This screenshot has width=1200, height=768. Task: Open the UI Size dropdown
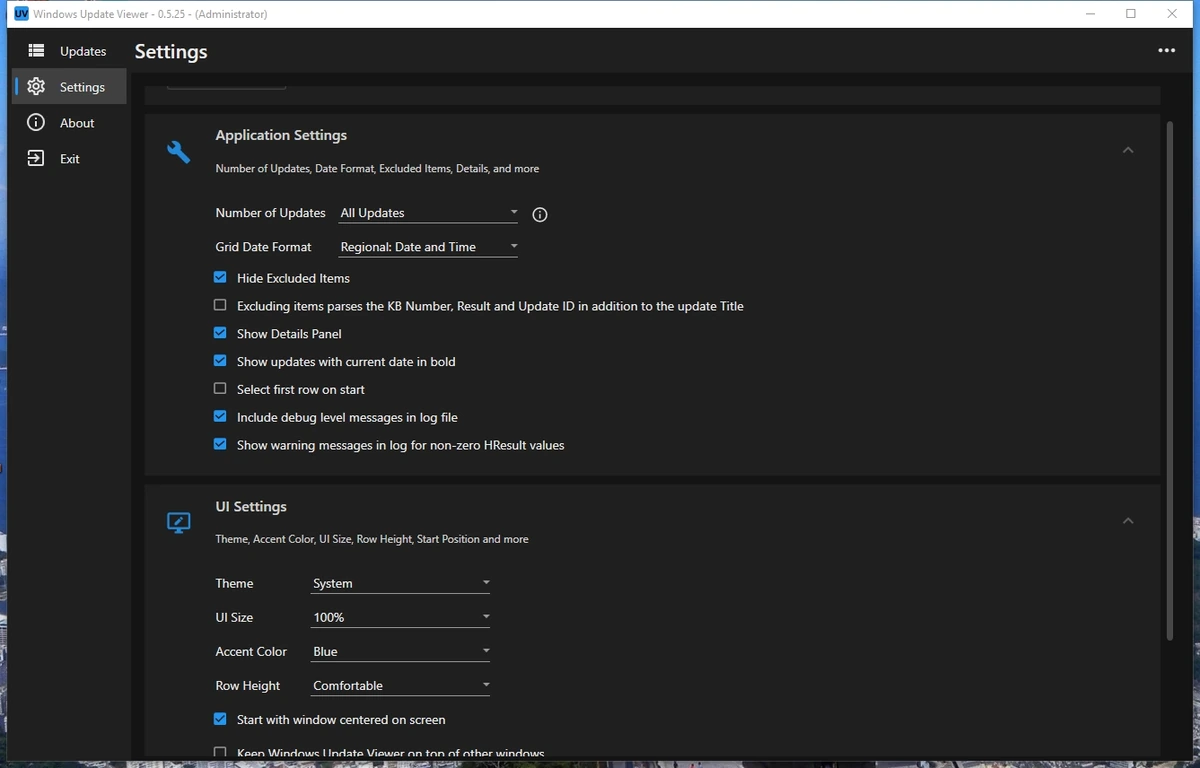pyautogui.click(x=400, y=617)
